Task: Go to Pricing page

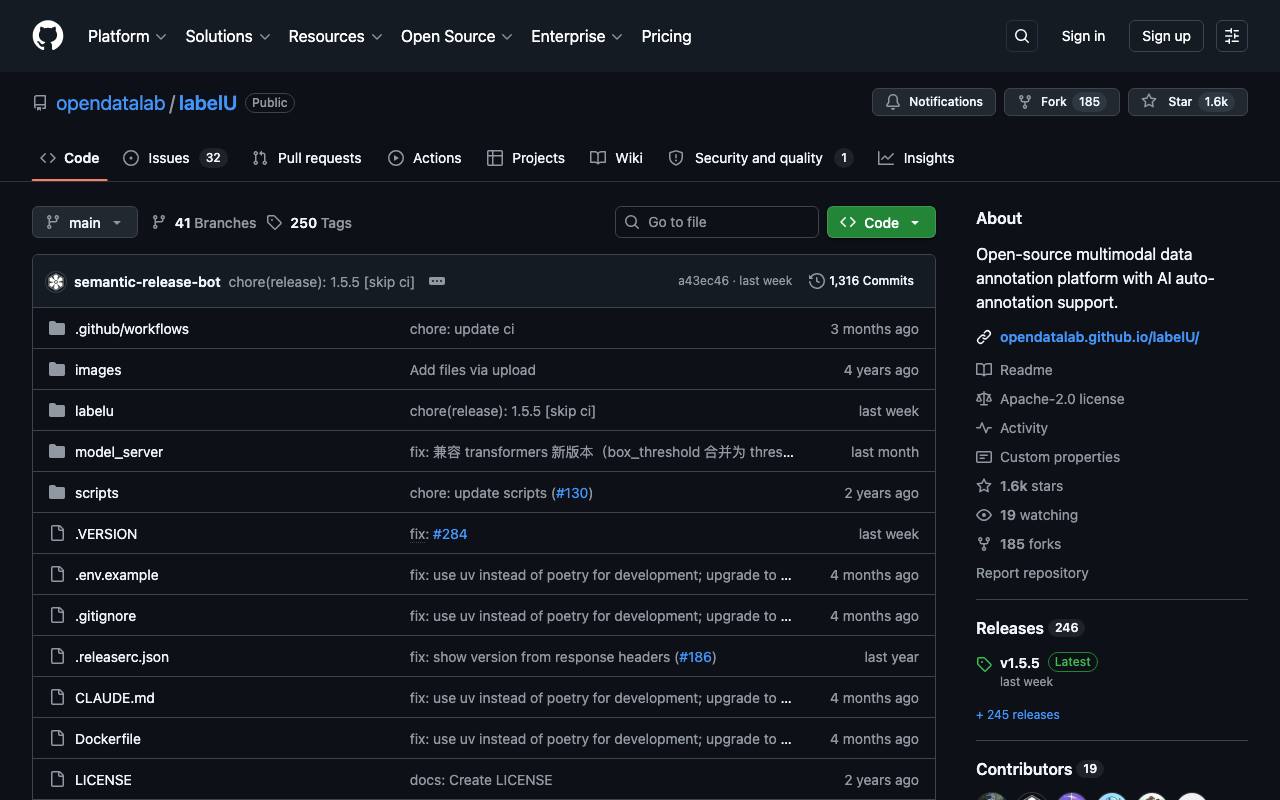Action: coord(666,36)
